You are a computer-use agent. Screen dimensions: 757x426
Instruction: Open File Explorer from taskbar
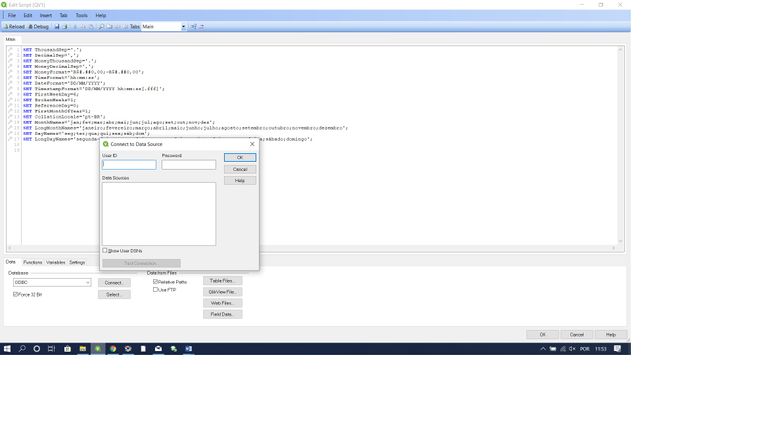[x=83, y=348]
